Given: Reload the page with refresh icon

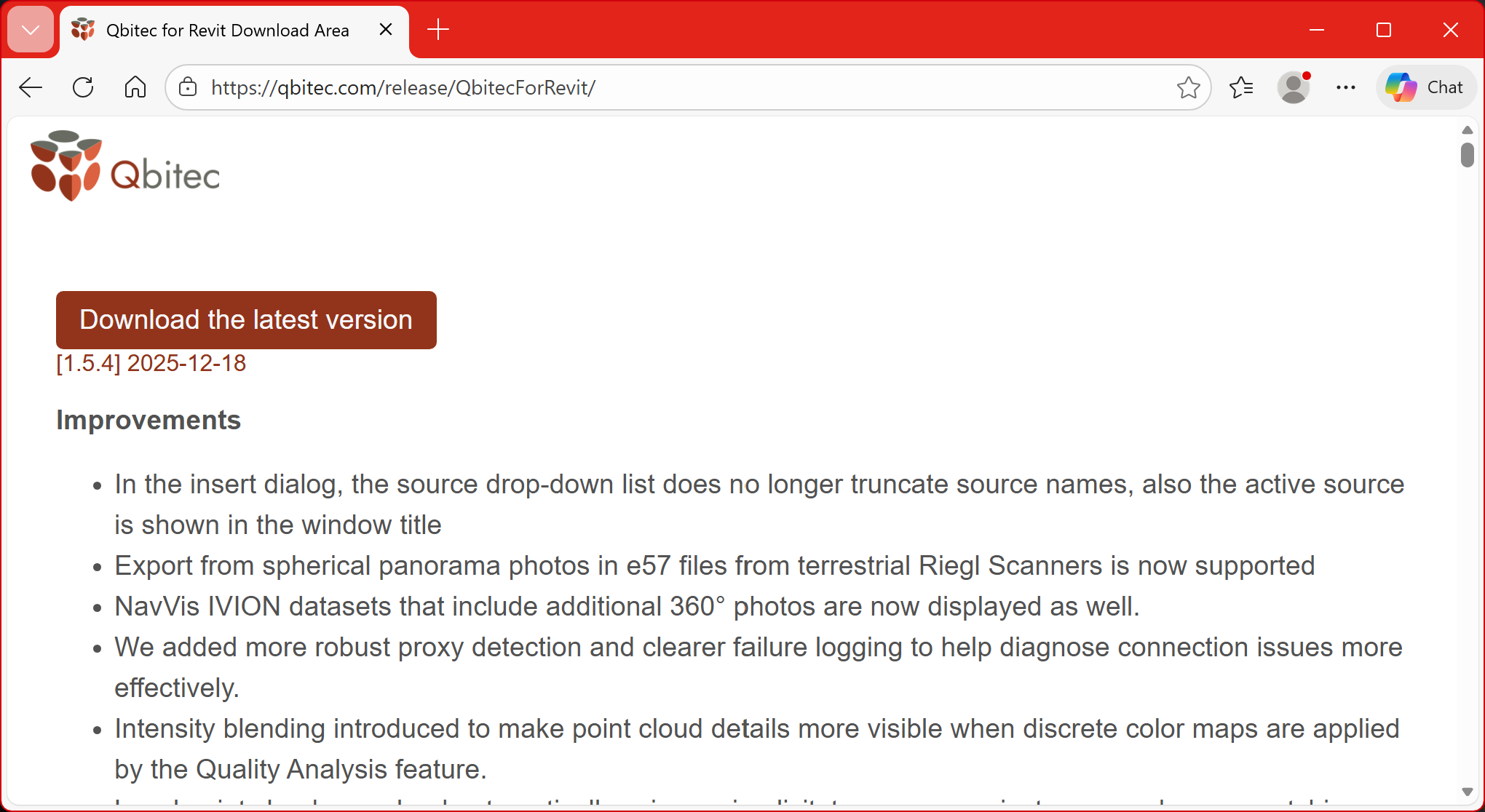Looking at the screenshot, I should (x=83, y=87).
